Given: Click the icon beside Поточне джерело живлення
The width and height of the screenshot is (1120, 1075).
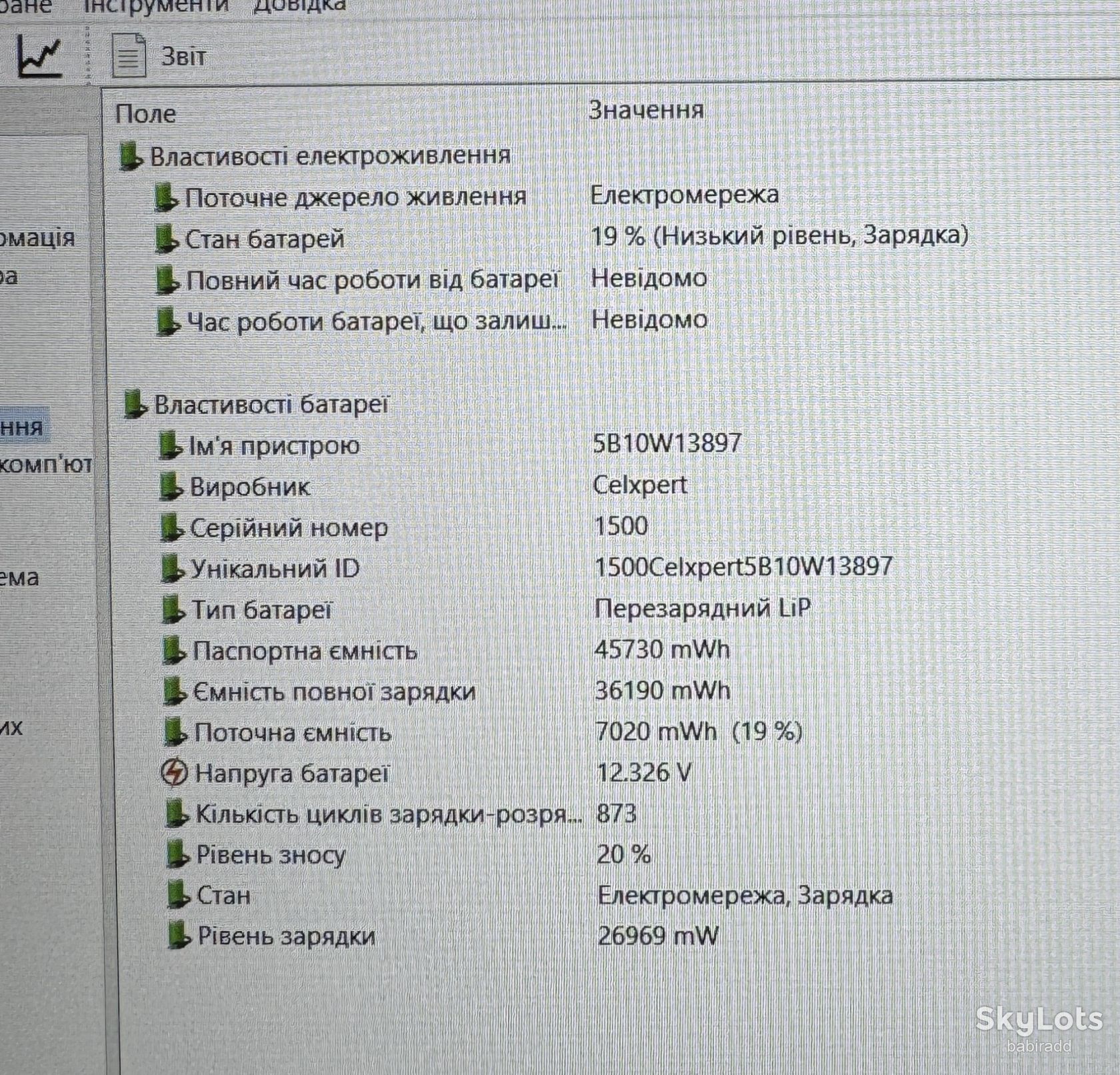Looking at the screenshot, I should (165, 198).
